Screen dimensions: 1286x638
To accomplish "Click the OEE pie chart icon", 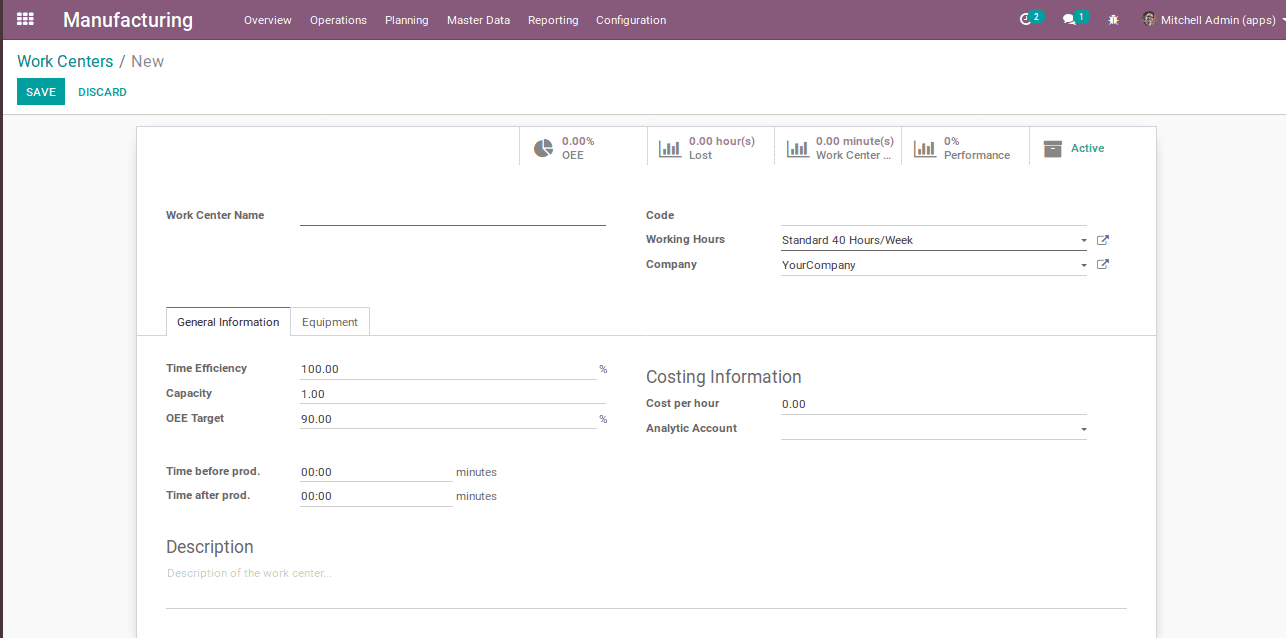I will coord(543,148).
